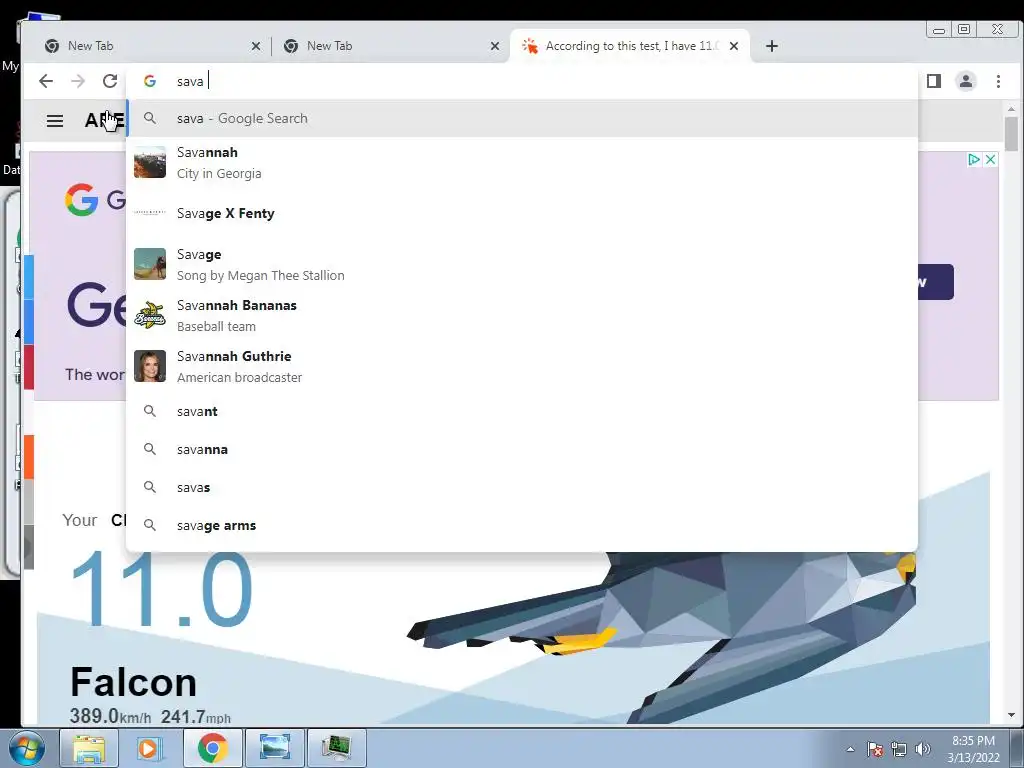This screenshot has height=768, width=1024.
Task: Show hidden system tray icons
Action: pyautogui.click(x=850, y=749)
